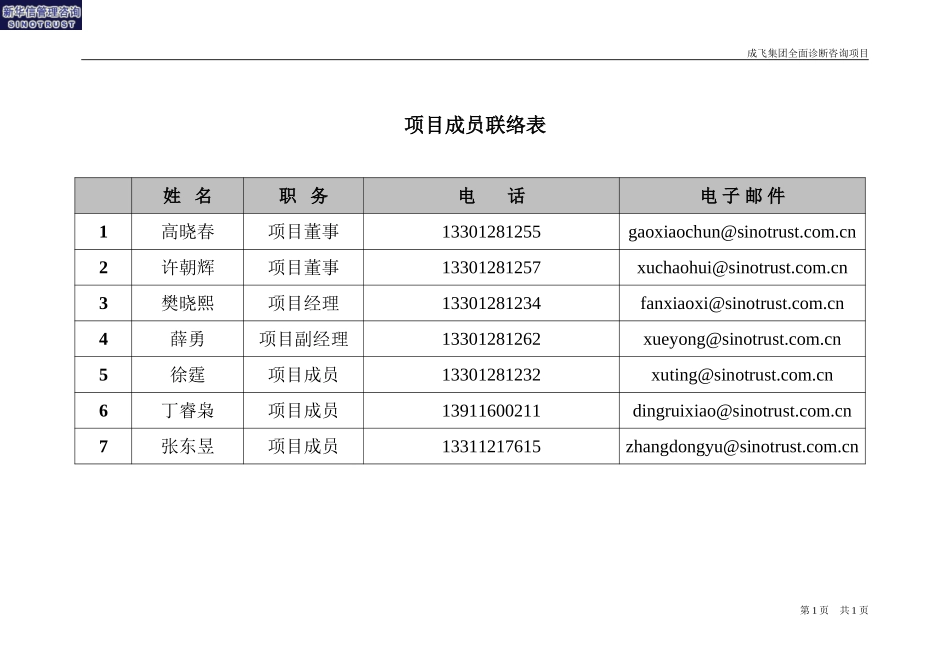Click the column header 电 话
The height and width of the screenshot is (672, 950).
491,196
